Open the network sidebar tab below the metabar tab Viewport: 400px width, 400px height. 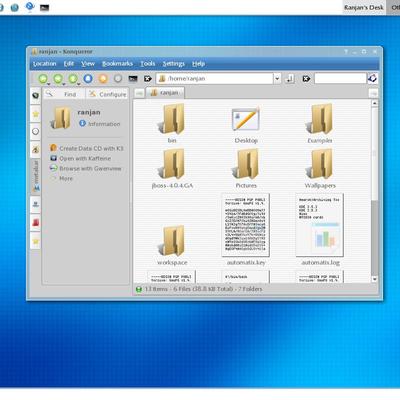tap(35, 204)
